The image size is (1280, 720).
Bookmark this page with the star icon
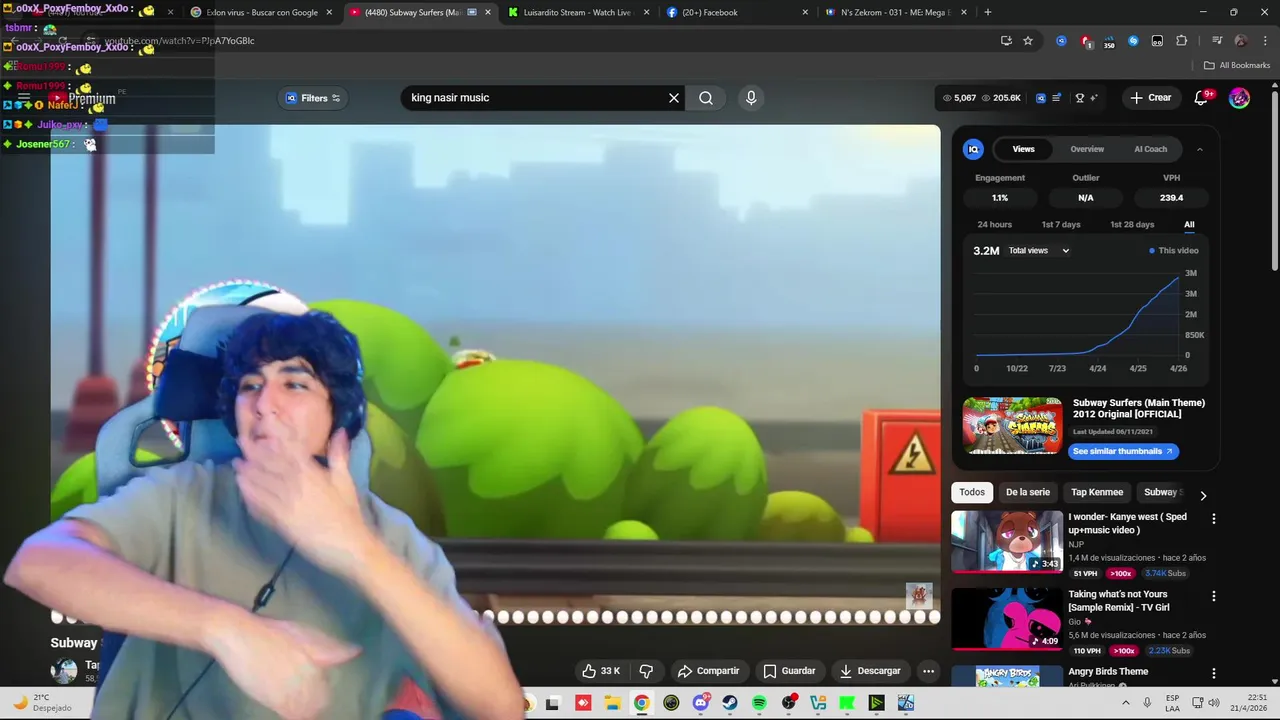1028,41
